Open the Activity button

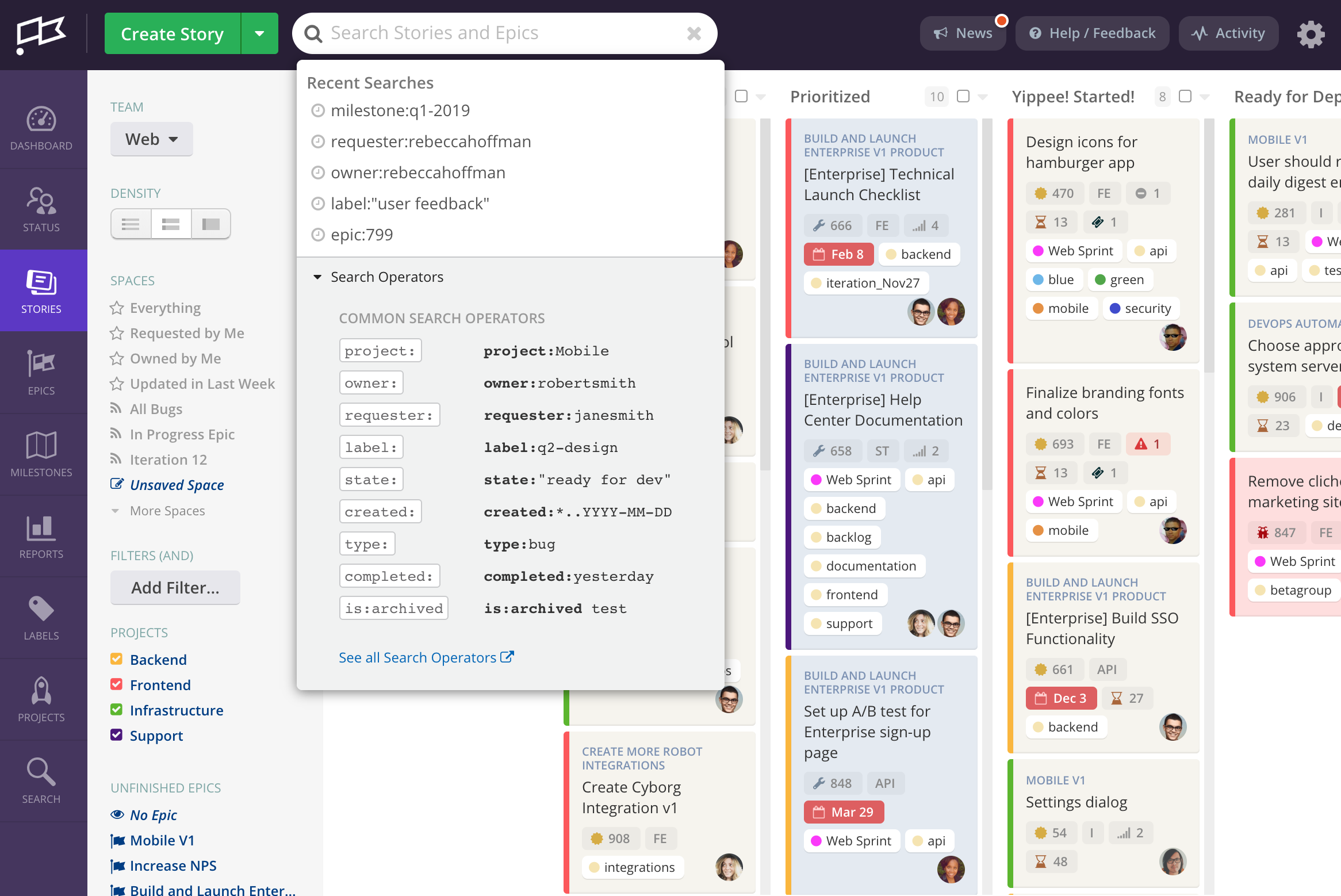pos(1229,33)
